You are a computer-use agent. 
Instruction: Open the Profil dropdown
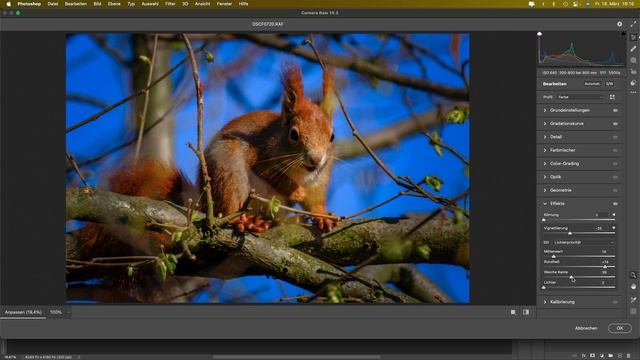pos(580,97)
